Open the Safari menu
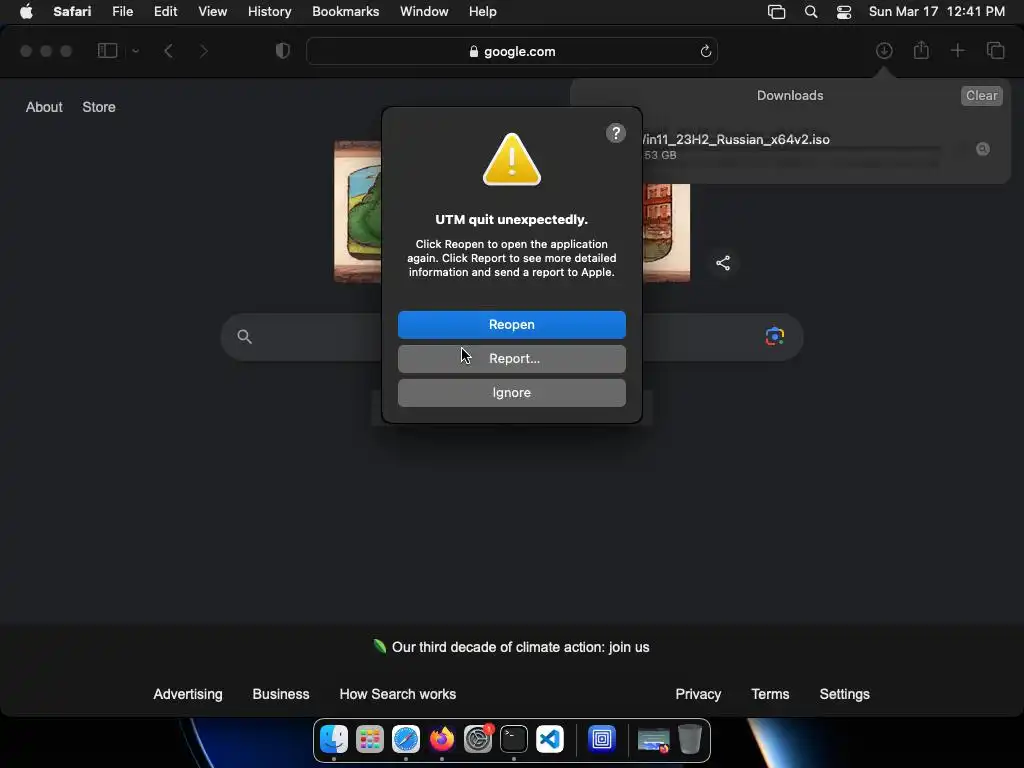1024x768 pixels. pyautogui.click(x=72, y=12)
